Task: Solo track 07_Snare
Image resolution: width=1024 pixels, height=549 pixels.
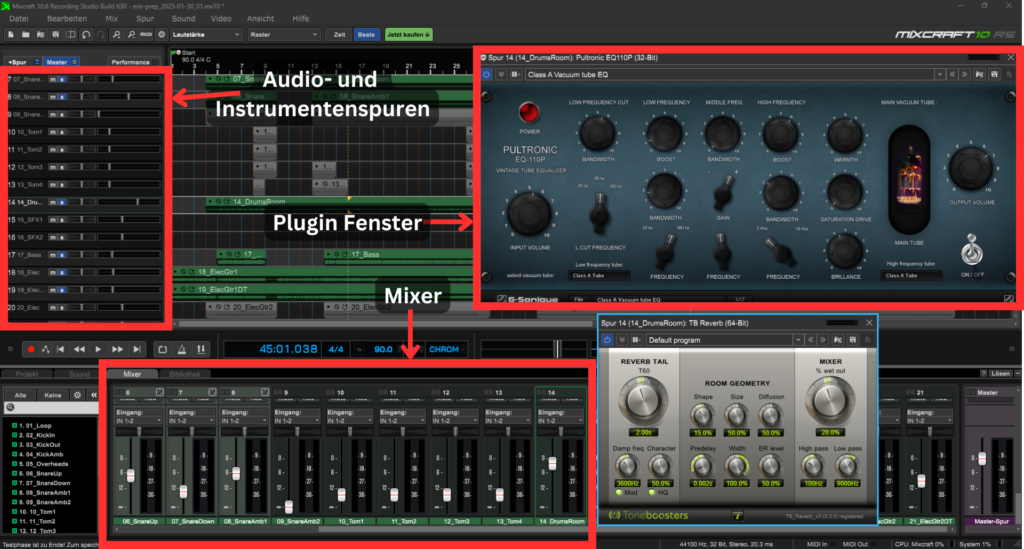Action: (x=61, y=80)
